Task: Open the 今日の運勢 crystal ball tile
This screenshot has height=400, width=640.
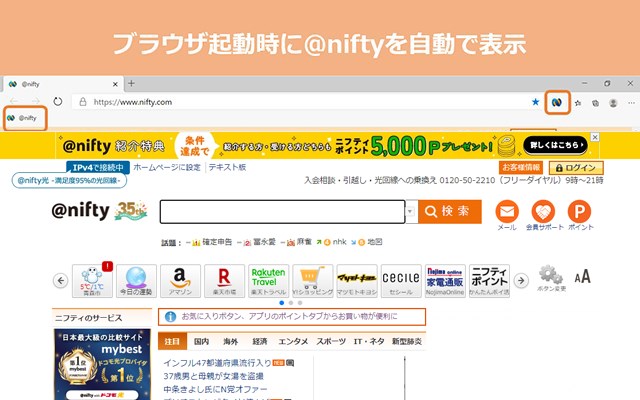Action: pyautogui.click(x=136, y=281)
